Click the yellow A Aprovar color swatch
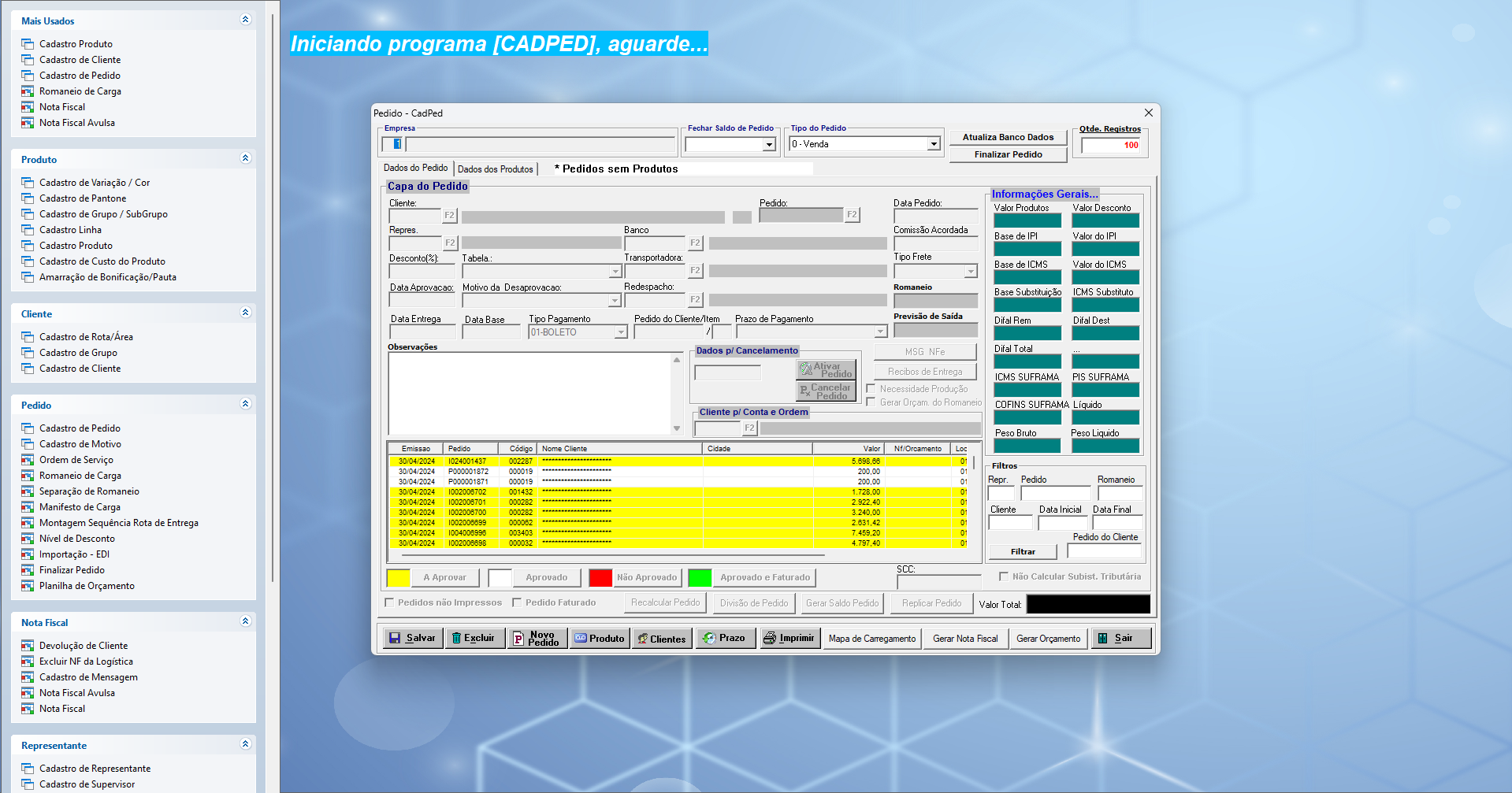The height and width of the screenshot is (793, 1512). (x=398, y=578)
